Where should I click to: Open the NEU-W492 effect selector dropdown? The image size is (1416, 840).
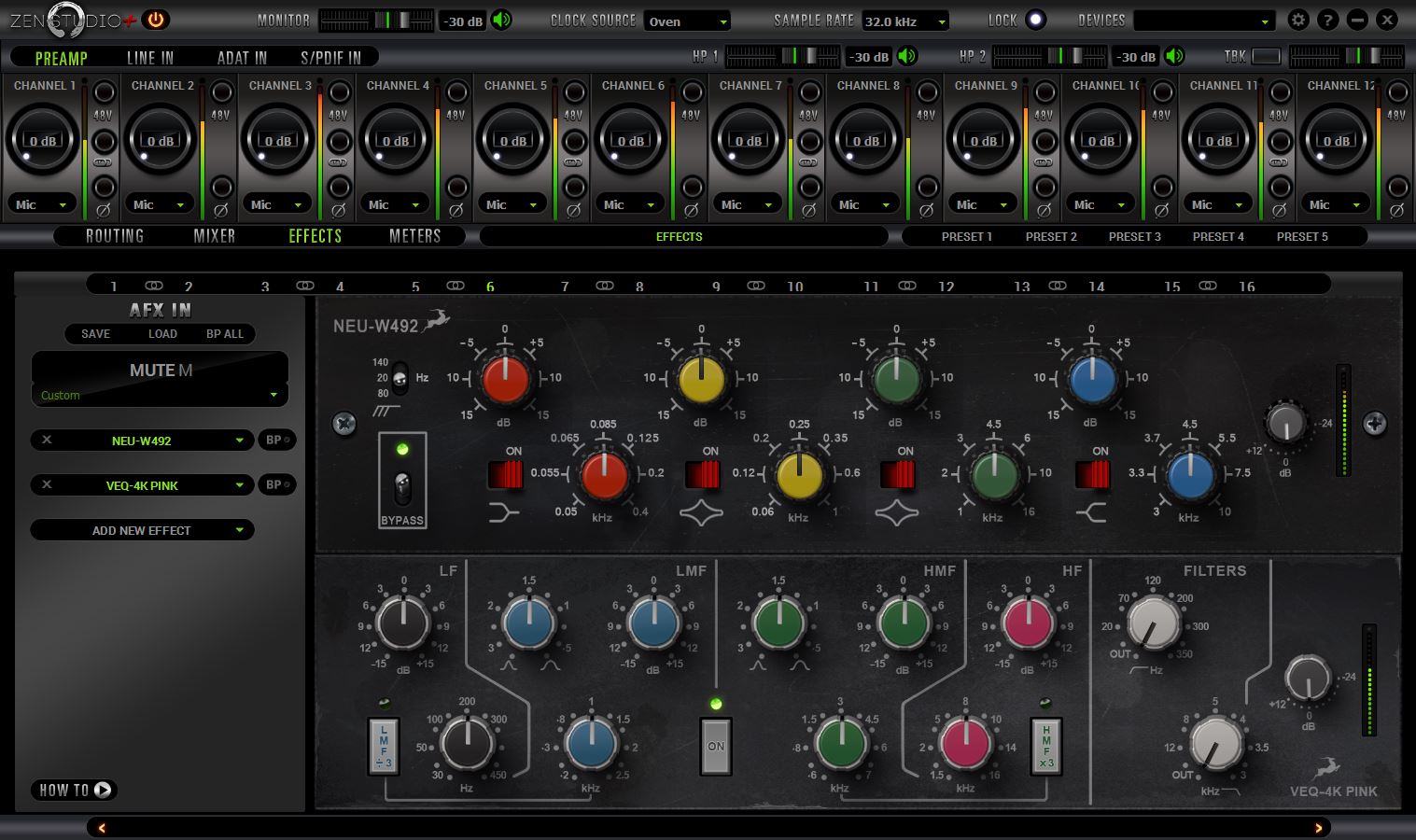pyautogui.click(x=142, y=440)
